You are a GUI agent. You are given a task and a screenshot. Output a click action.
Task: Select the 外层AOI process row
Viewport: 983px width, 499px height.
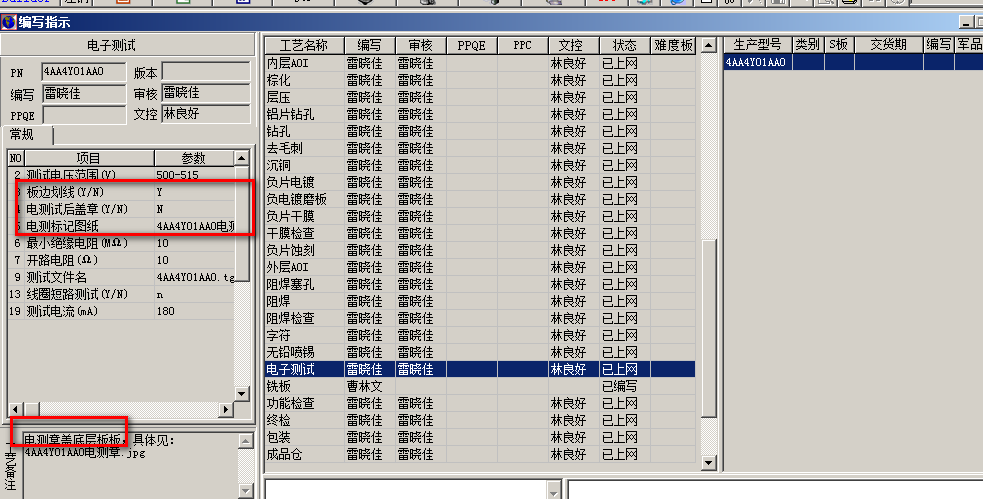tap(480, 267)
